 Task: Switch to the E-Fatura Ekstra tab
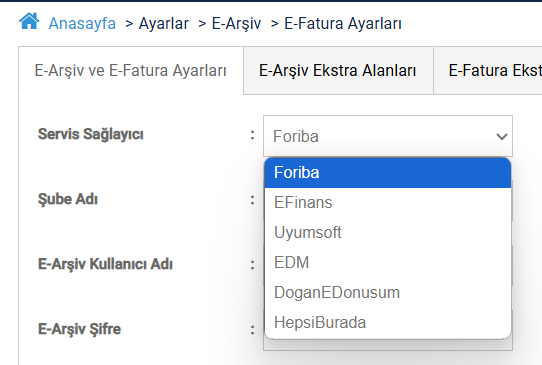(x=488, y=71)
